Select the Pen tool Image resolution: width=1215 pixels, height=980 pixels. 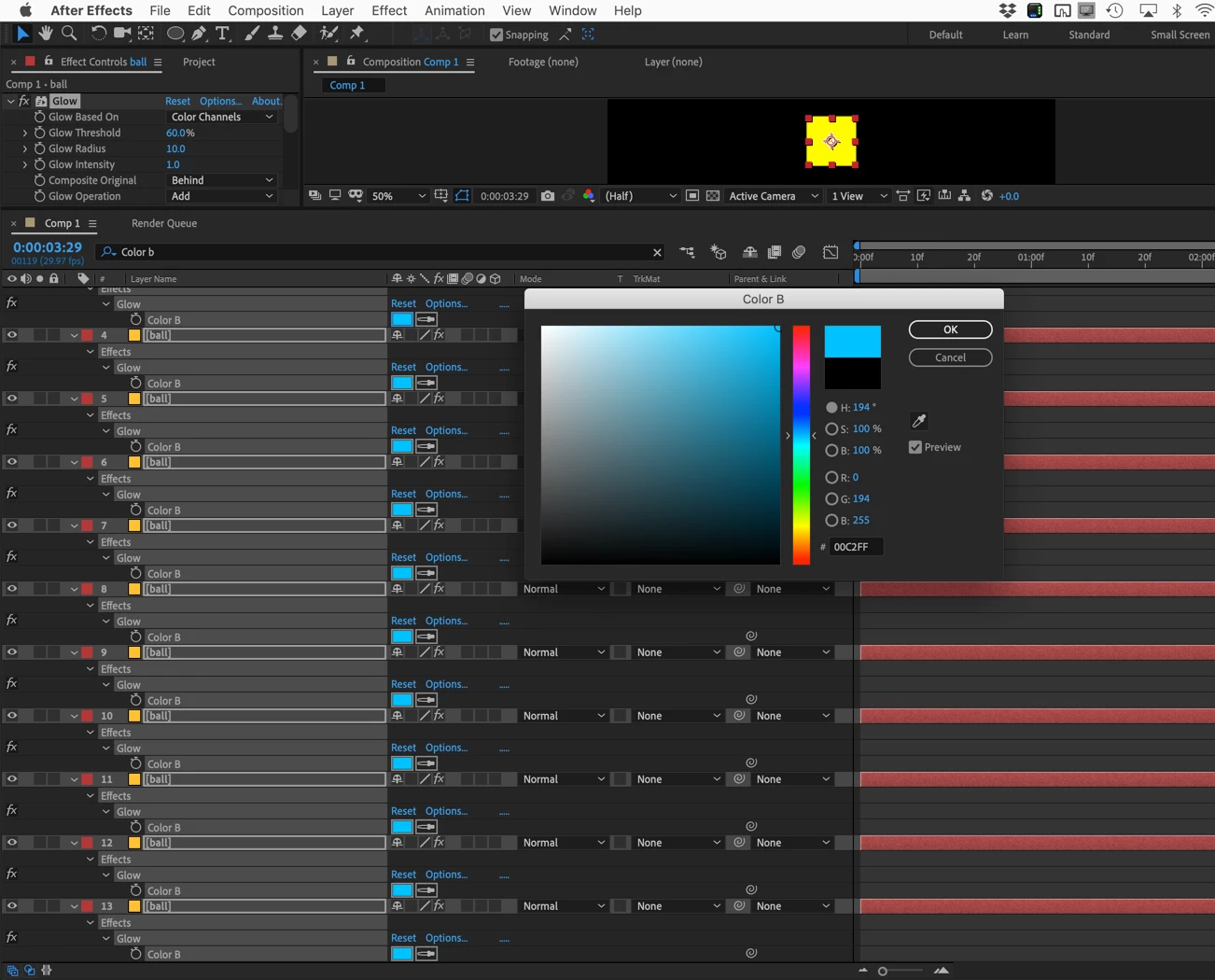199,34
